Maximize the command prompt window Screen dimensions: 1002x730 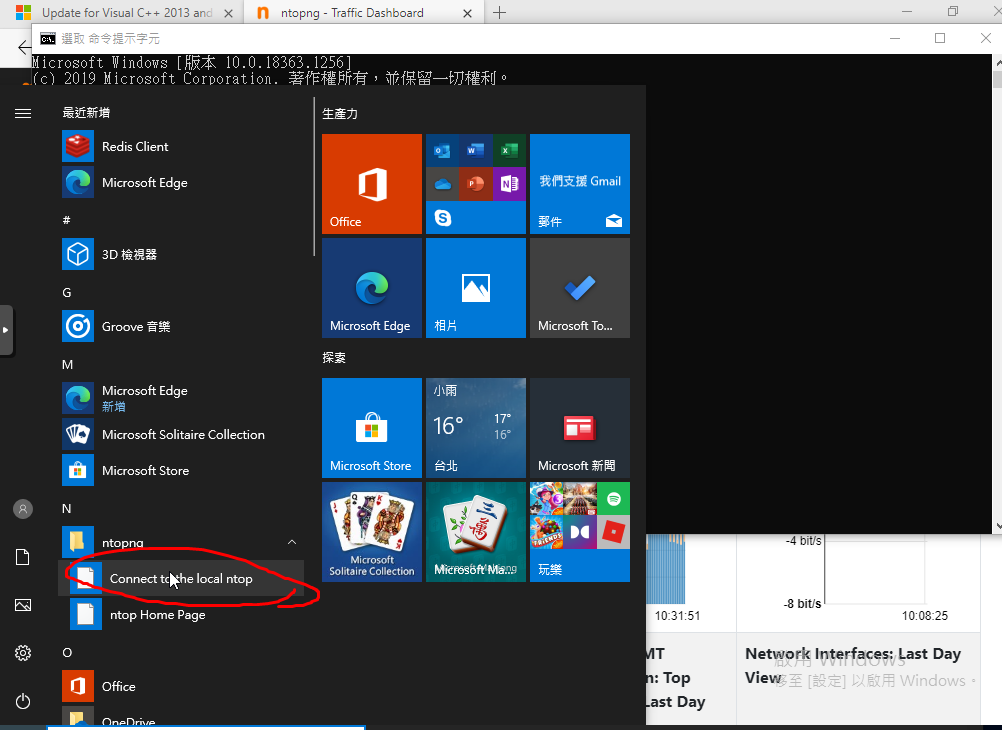(940, 38)
